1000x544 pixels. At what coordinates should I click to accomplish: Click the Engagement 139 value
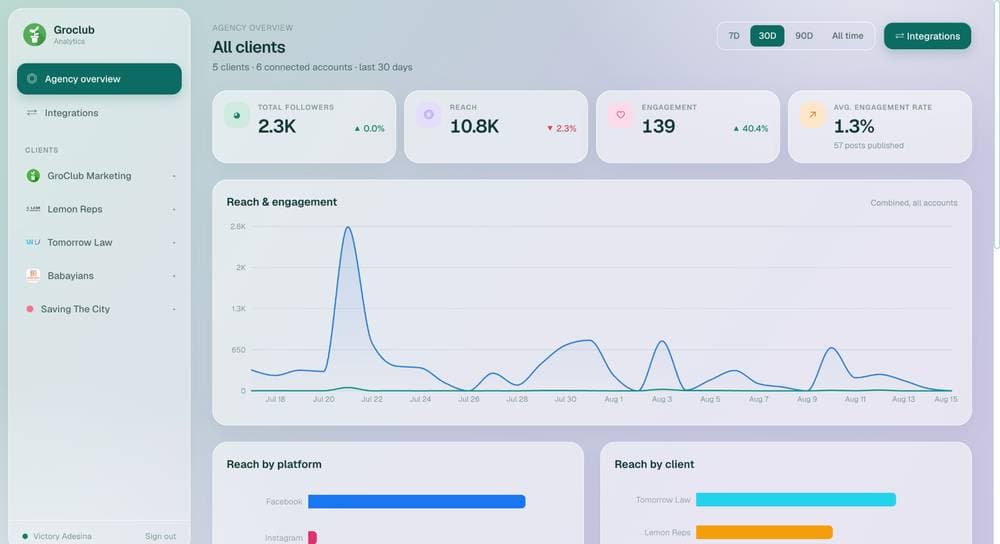coord(658,126)
